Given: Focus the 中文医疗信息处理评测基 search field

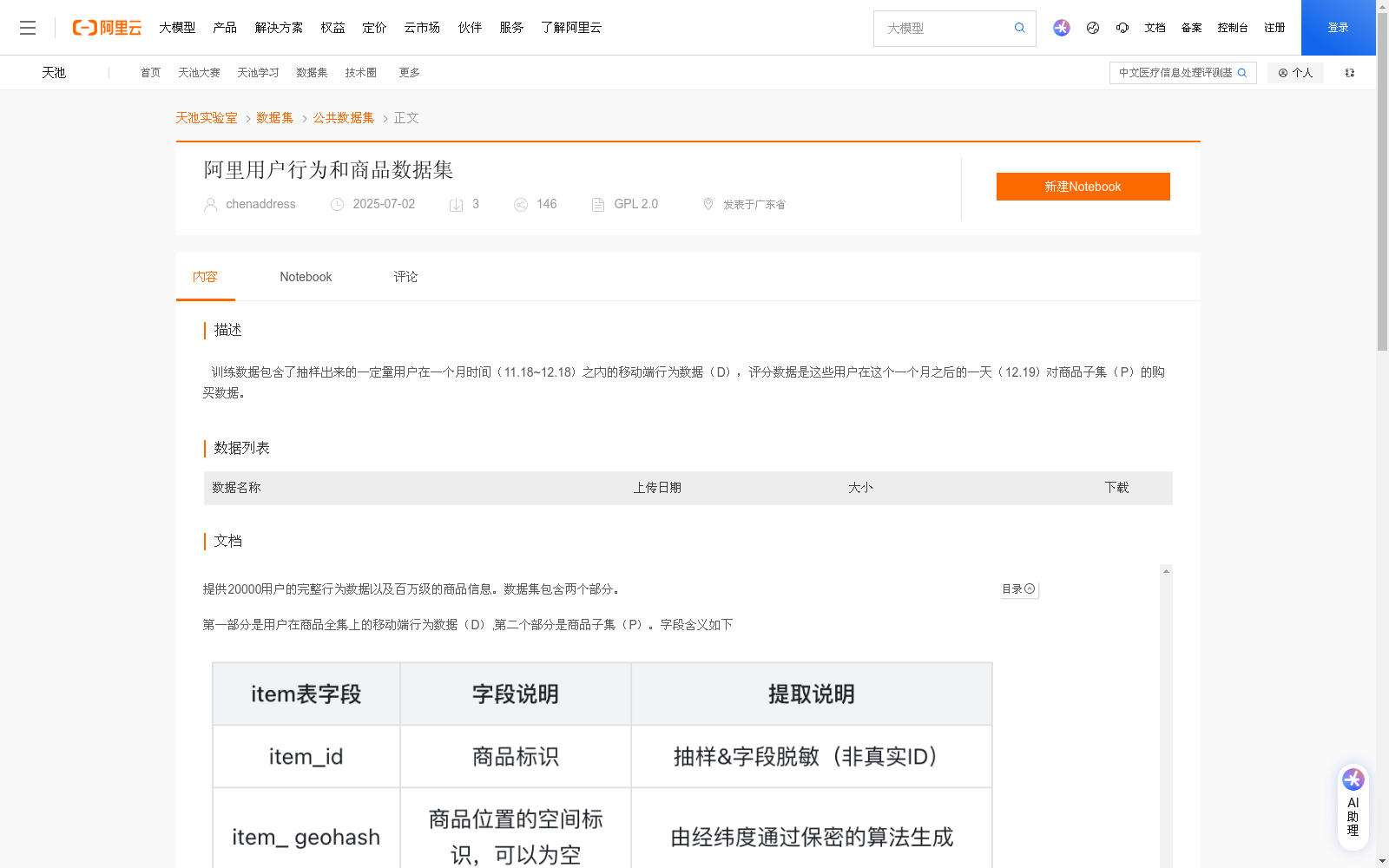Looking at the screenshot, I should 1174,73.
